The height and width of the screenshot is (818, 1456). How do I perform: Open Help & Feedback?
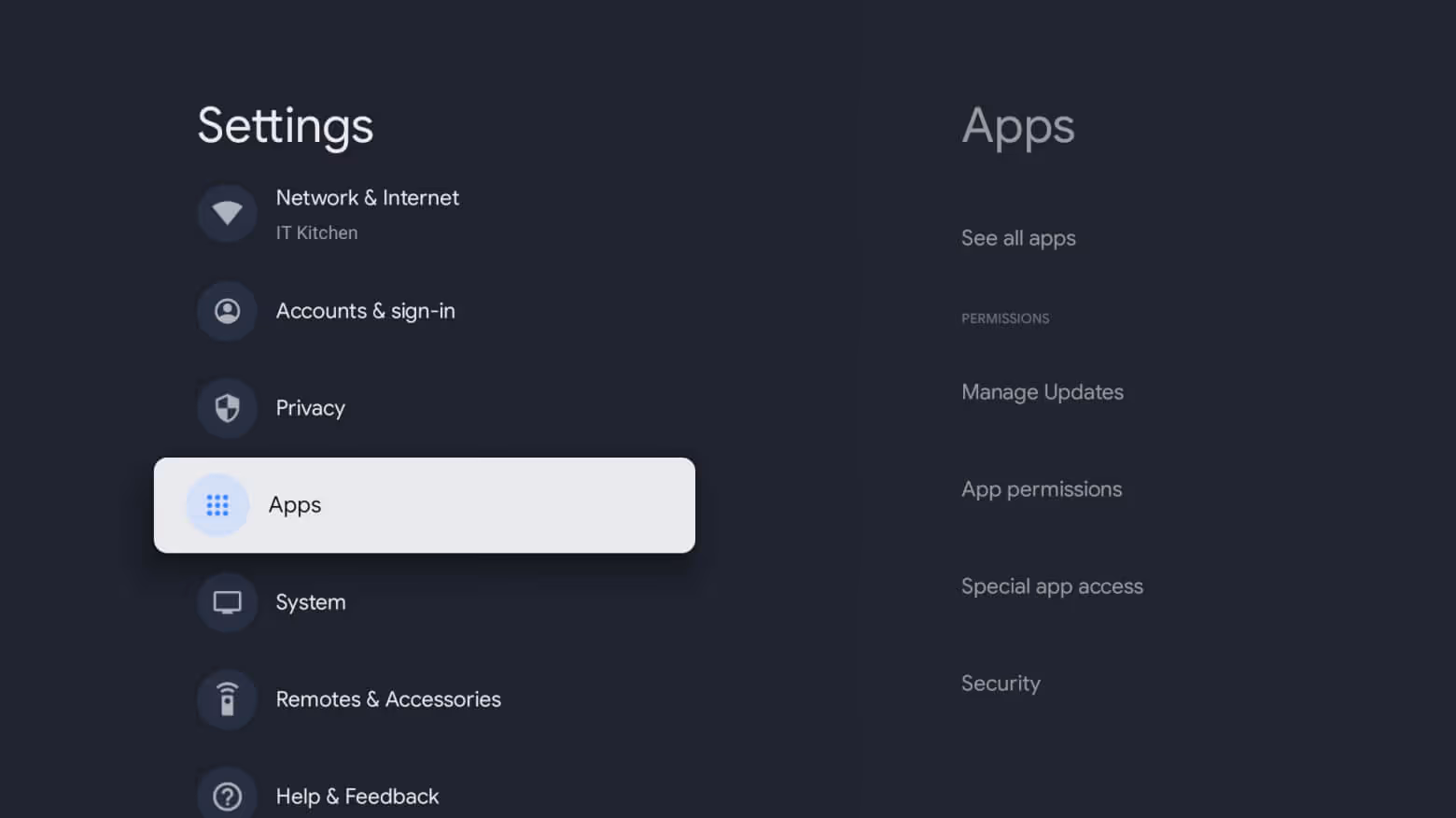tap(357, 796)
